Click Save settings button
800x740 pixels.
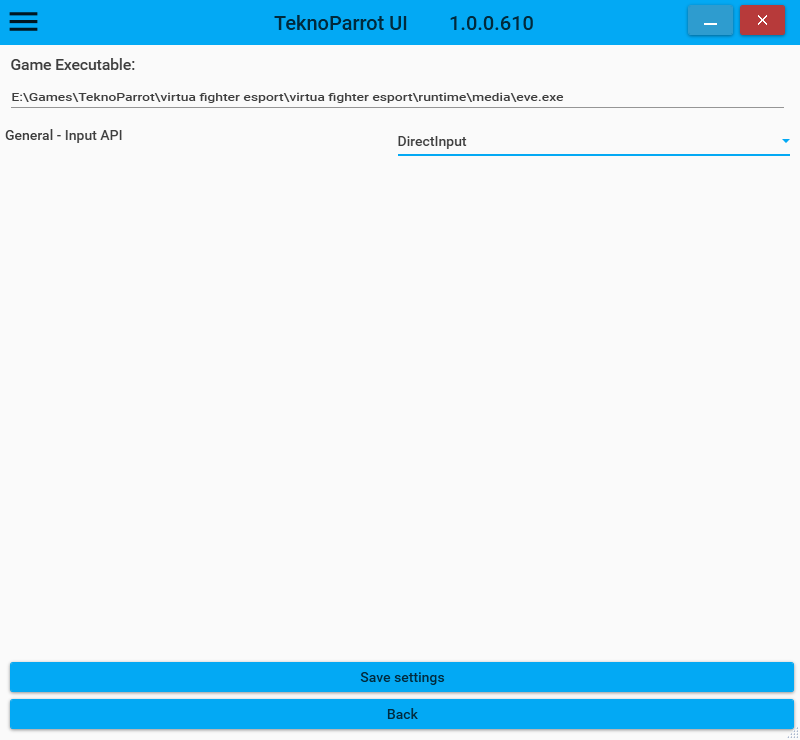[402, 677]
